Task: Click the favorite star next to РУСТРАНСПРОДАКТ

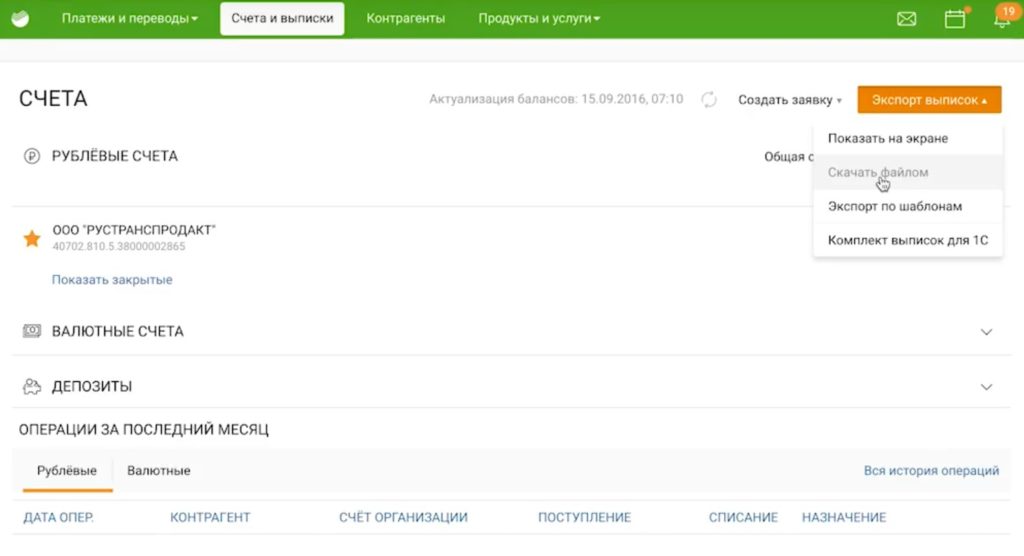Action: pyautogui.click(x=32, y=239)
